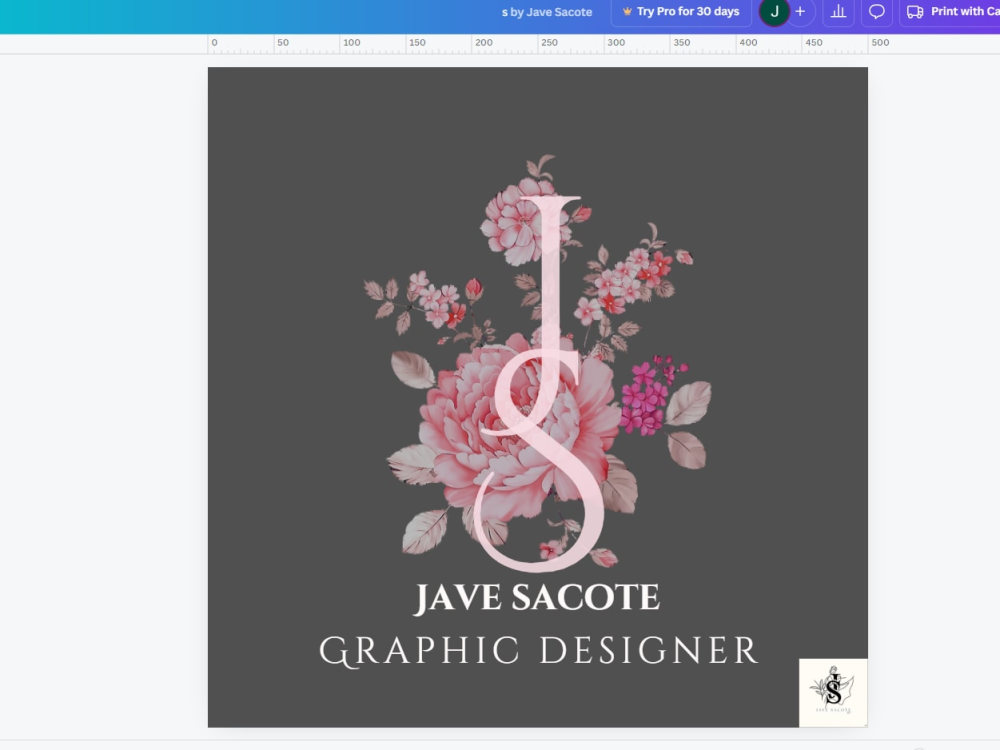The image size is (1000, 750).
Task: Select the GRAPHIC DESIGNER text on canvas
Action: click(539, 651)
